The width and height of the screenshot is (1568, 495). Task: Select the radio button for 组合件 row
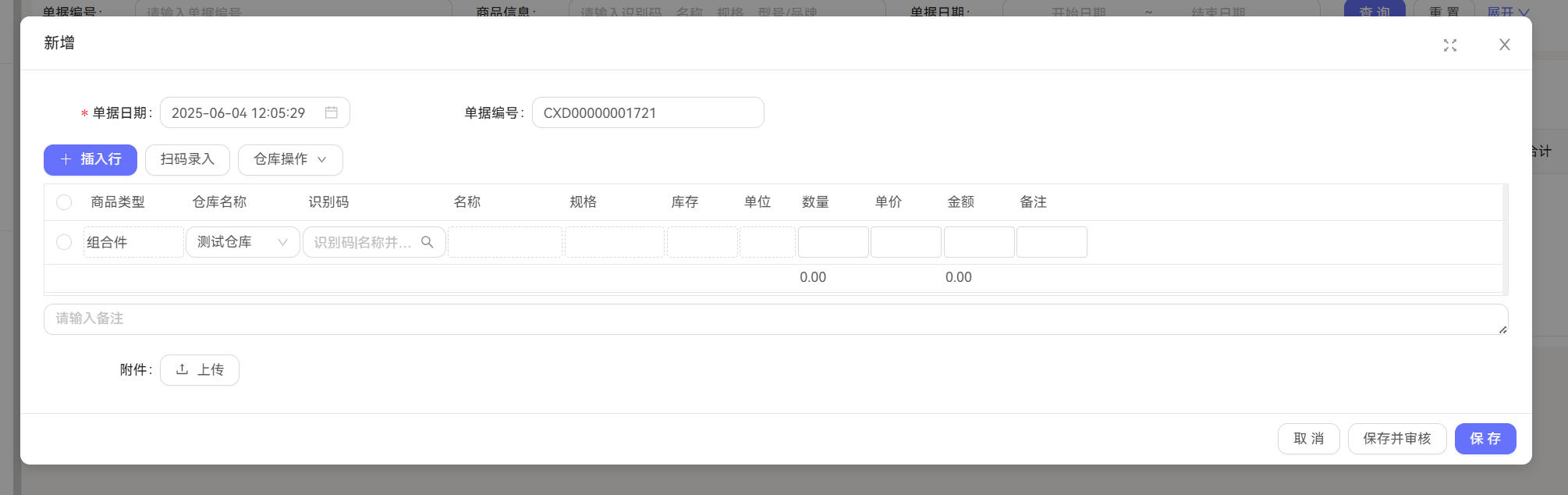point(64,242)
